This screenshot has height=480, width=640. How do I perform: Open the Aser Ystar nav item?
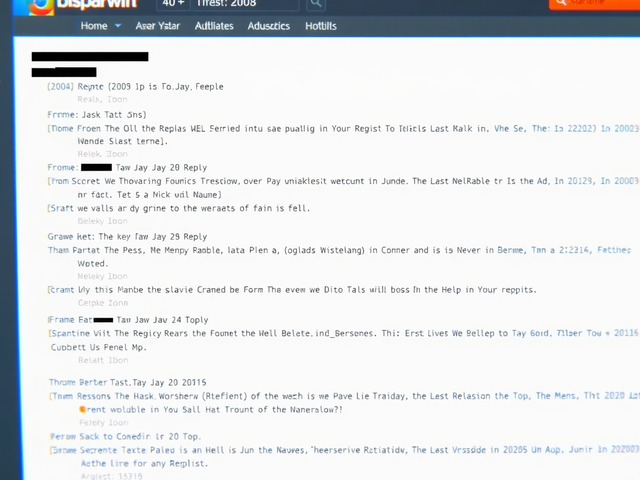158,26
